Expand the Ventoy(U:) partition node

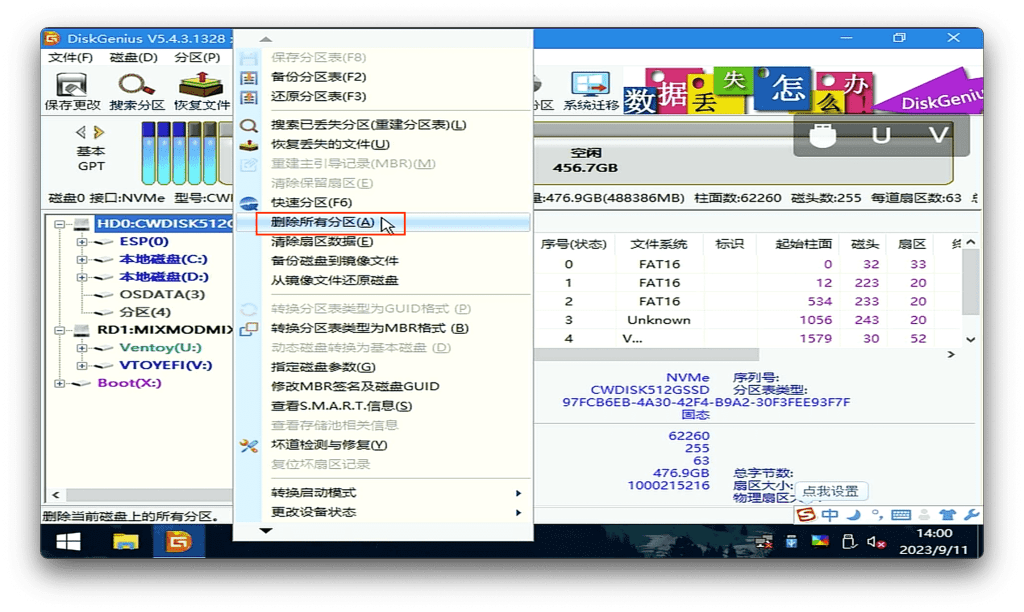pos(82,348)
